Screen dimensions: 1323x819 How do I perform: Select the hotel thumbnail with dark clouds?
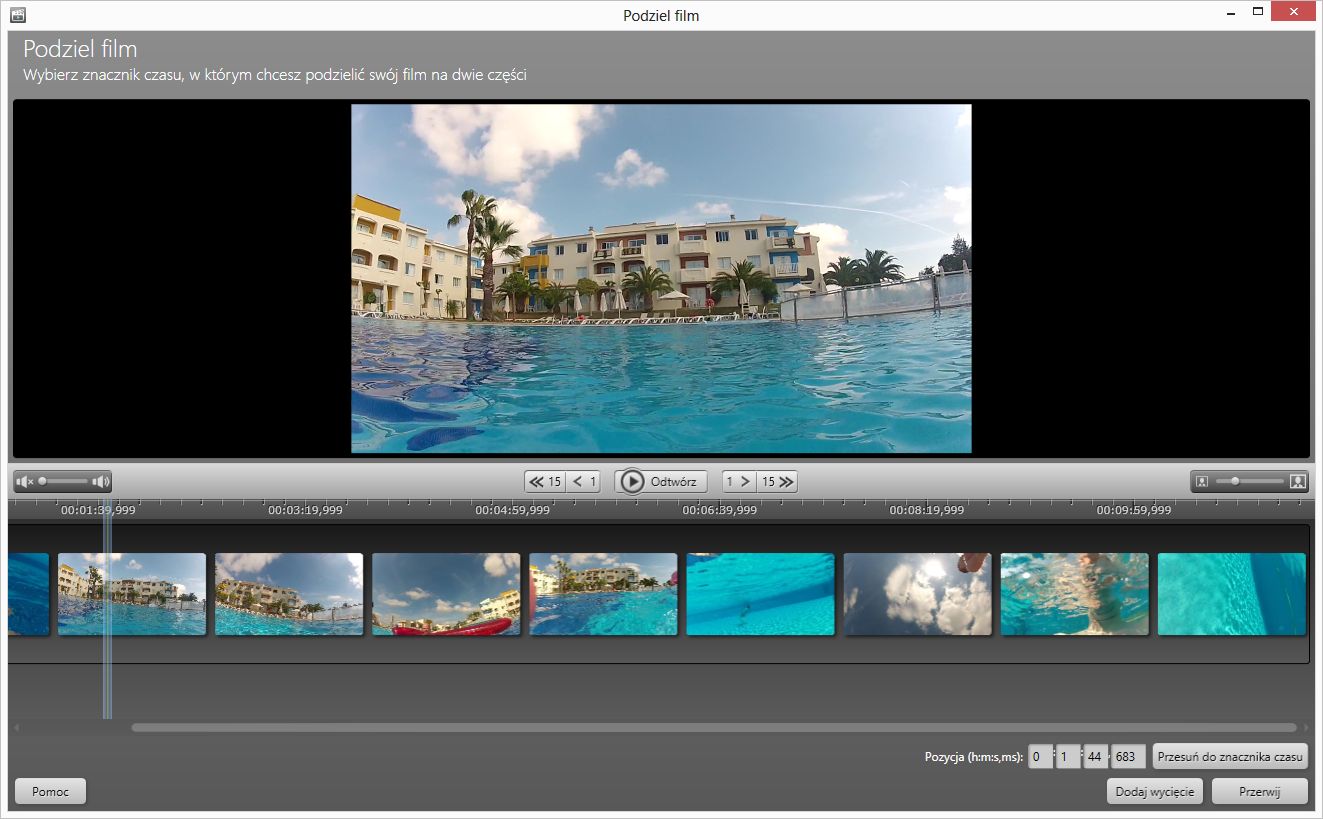[289, 594]
